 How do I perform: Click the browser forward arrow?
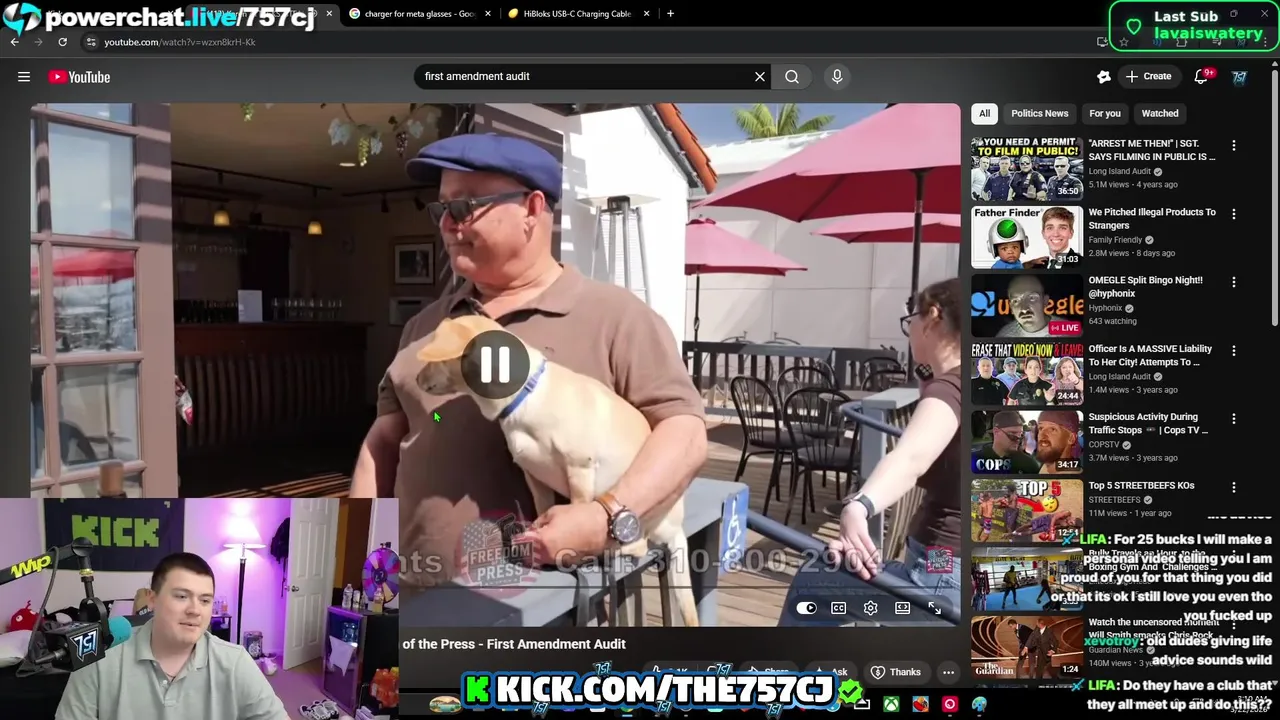(38, 42)
